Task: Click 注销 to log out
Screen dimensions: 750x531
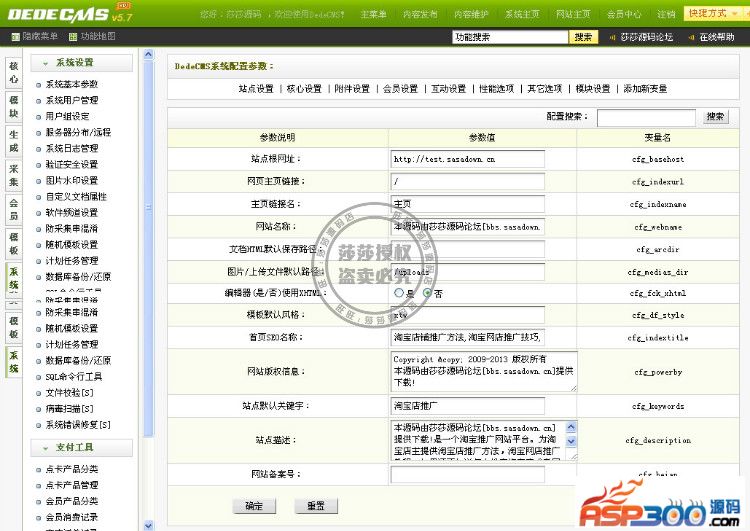Action: (x=666, y=14)
